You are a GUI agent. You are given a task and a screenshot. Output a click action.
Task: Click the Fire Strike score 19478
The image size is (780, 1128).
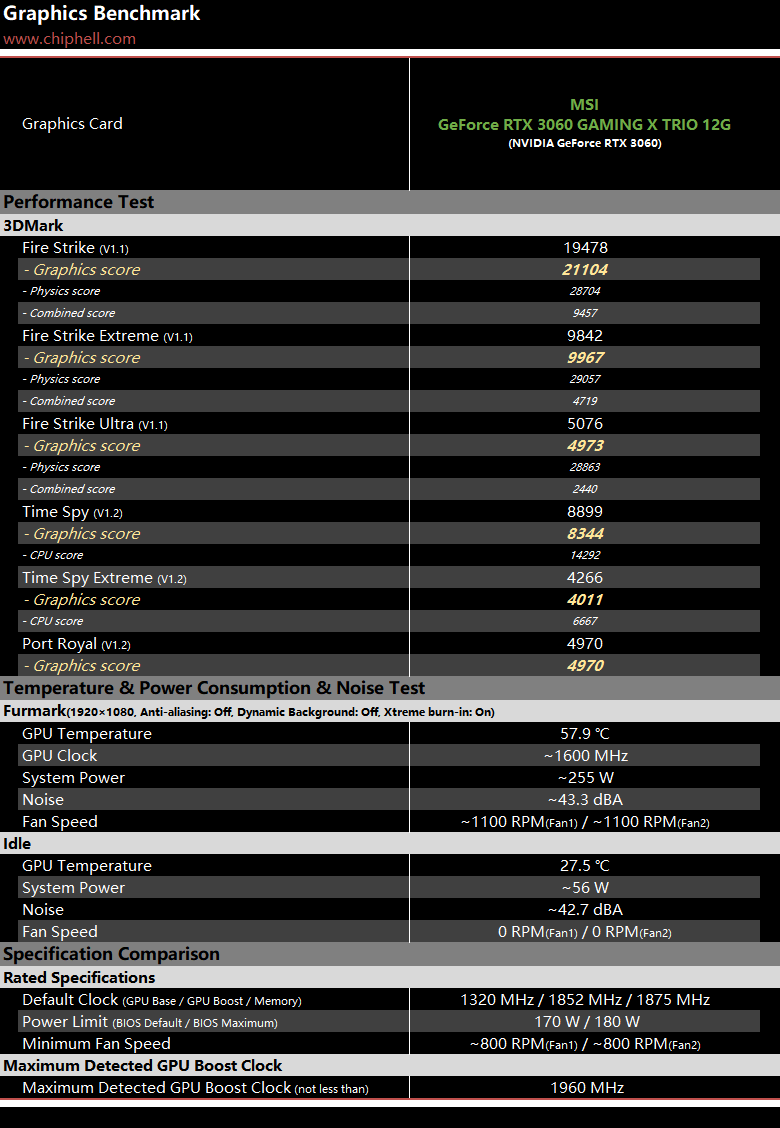[585, 247]
